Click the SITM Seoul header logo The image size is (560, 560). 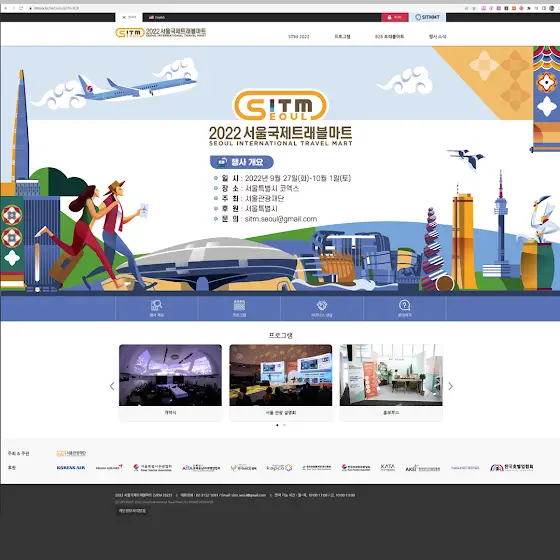(160, 33)
